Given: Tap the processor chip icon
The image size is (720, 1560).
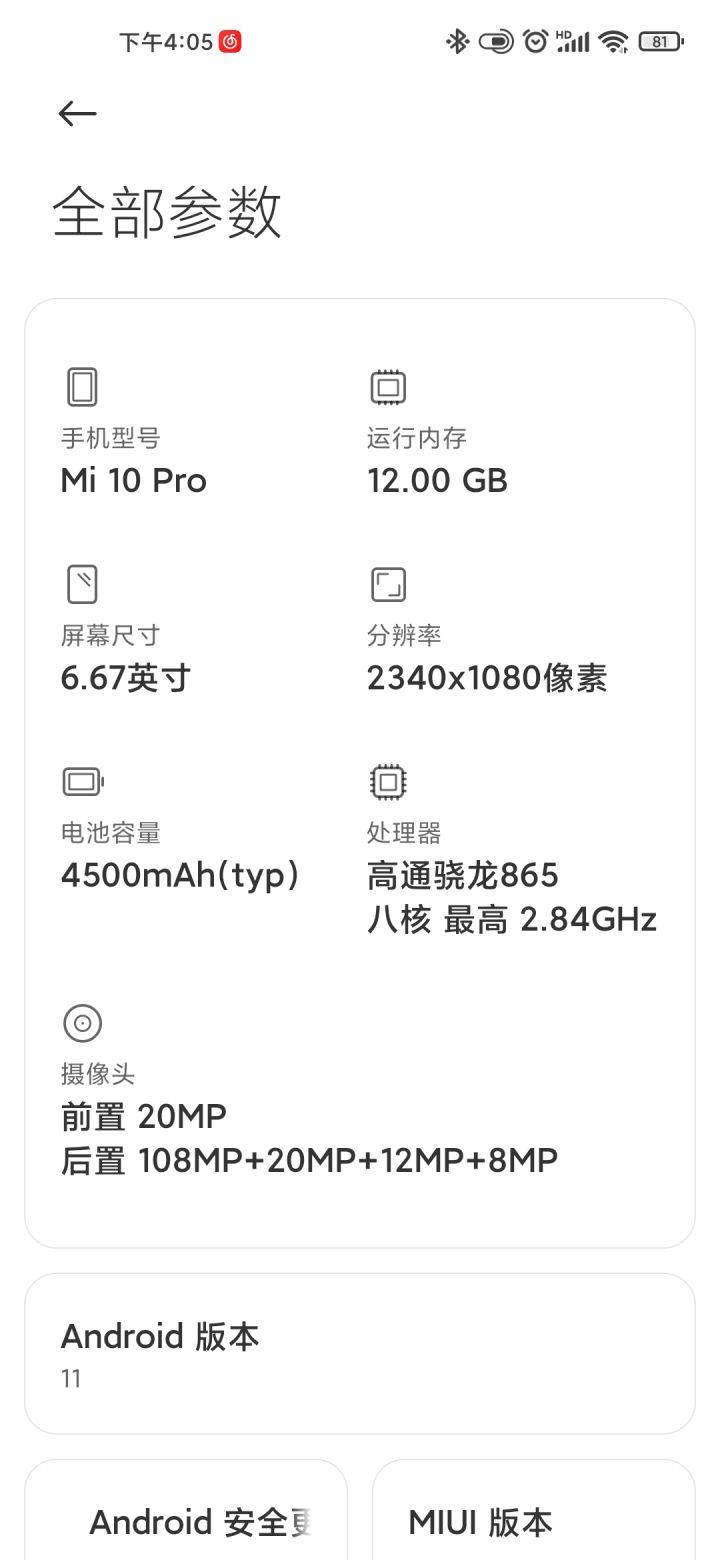Looking at the screenshot, I should click(x=388, y=781).
